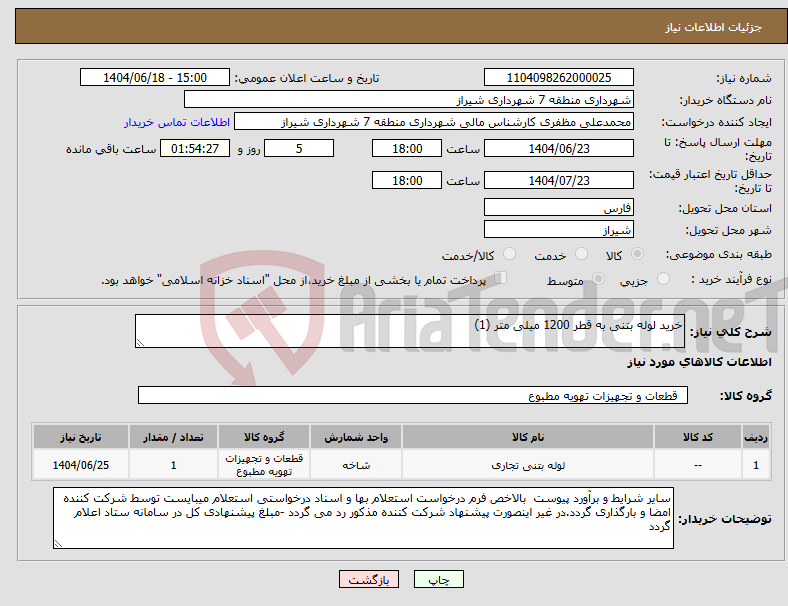The height and width of the screenshot is (606, 788).
Task: Click the واحد شمارش column header
Action: (356, 437)
